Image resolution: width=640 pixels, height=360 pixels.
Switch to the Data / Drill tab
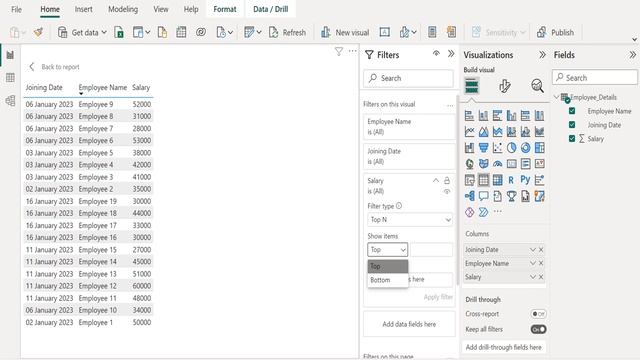pyautogui.click(x=270, y=9)
